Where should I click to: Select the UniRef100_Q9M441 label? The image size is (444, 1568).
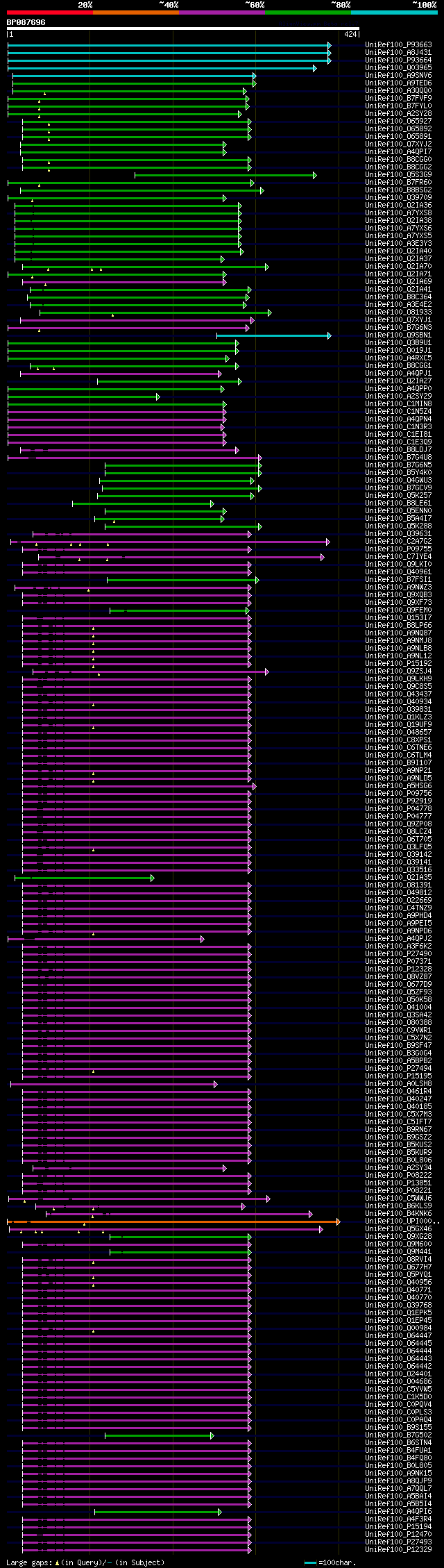click(398, 1252)
